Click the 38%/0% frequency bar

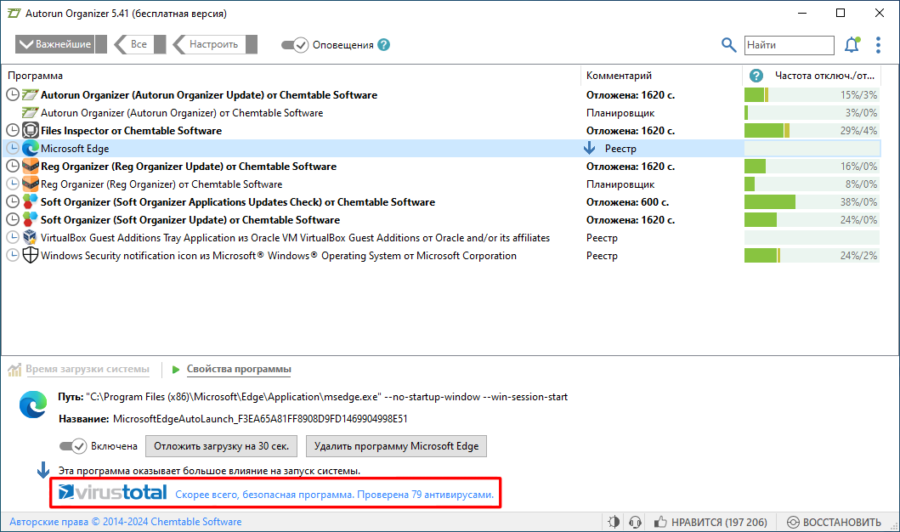[x=812, y=201]
